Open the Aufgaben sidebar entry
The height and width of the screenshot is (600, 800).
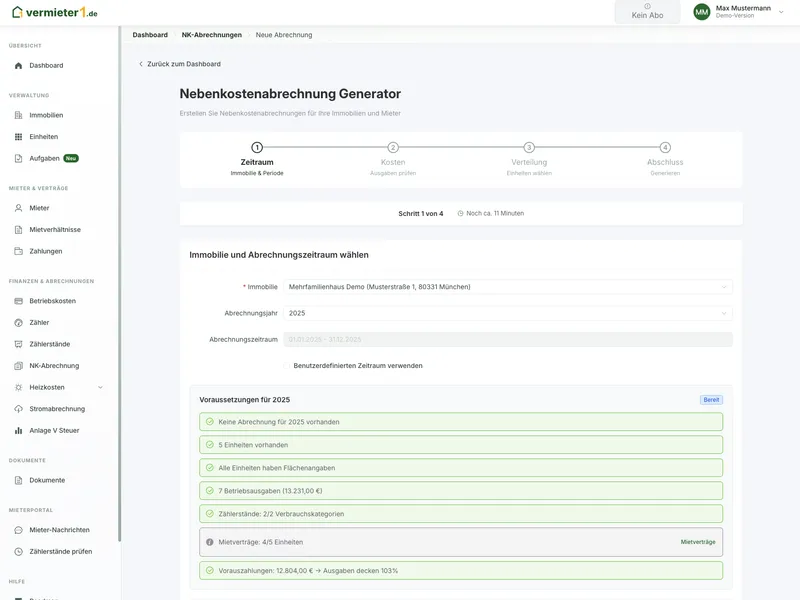tap(44, 158)
